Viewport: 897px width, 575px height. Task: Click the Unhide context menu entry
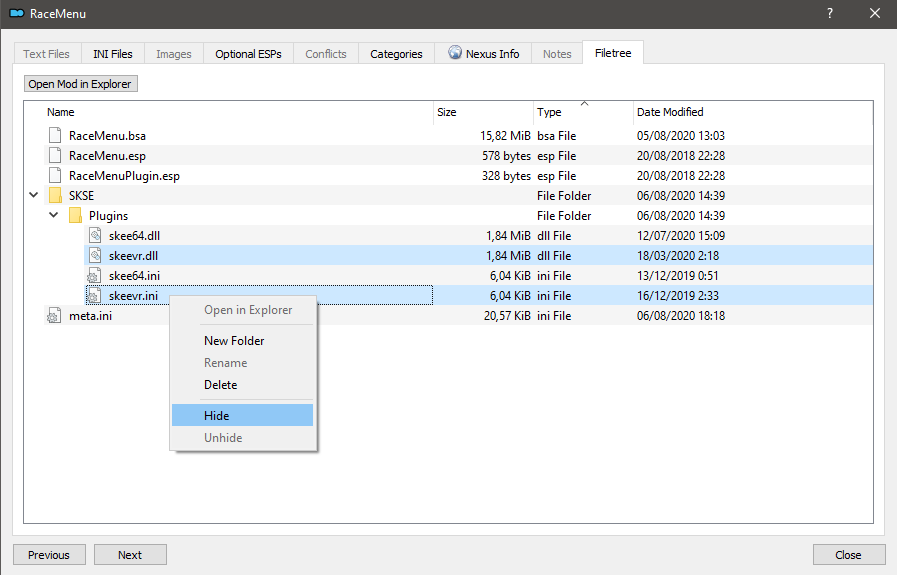click(242, 438)
